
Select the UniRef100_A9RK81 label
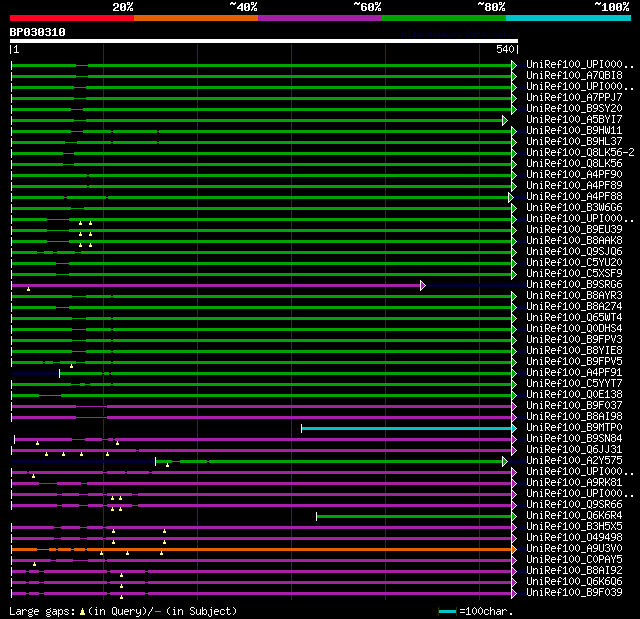click(x=574, y=483)
